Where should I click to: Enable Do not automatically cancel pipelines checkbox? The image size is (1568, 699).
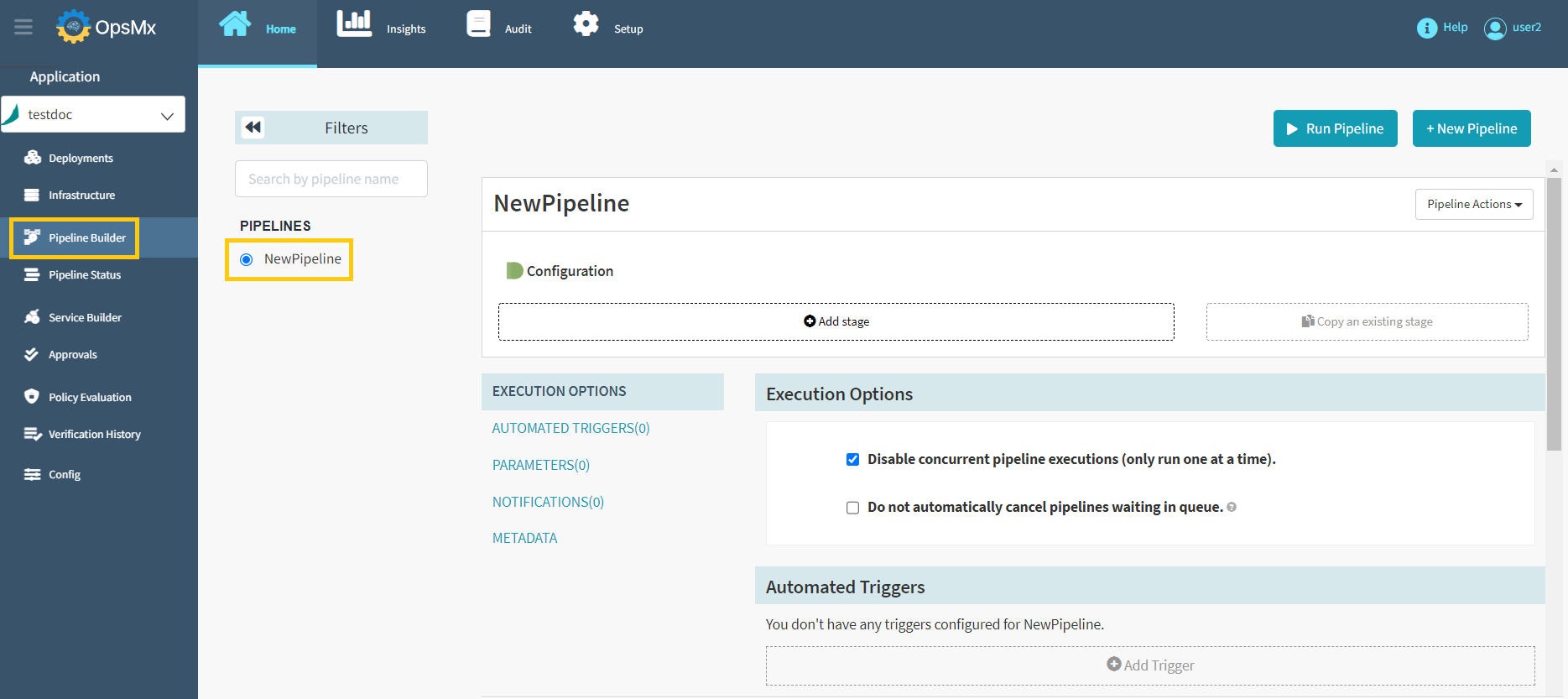pos(852,508)
